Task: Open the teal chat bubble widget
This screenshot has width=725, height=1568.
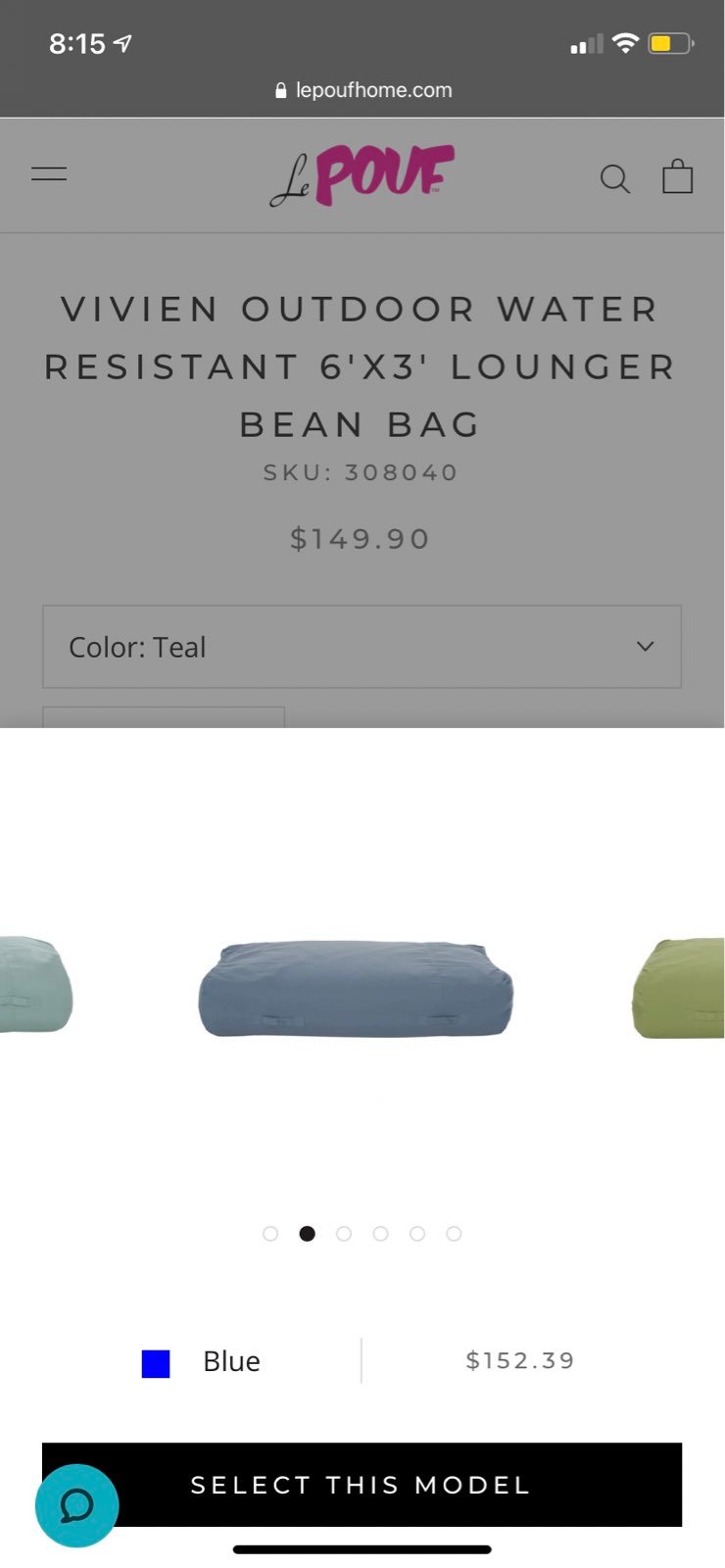Action: 76,1505
